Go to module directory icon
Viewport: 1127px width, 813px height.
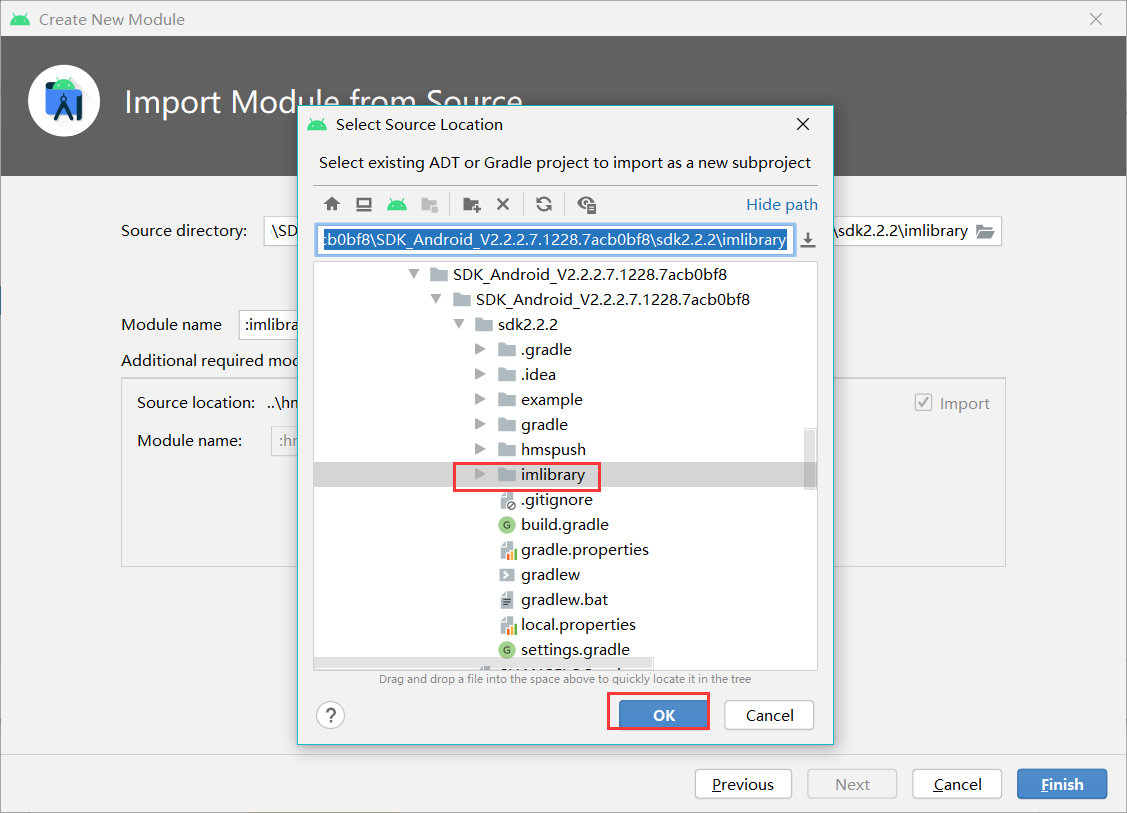[x=430, y=204]
